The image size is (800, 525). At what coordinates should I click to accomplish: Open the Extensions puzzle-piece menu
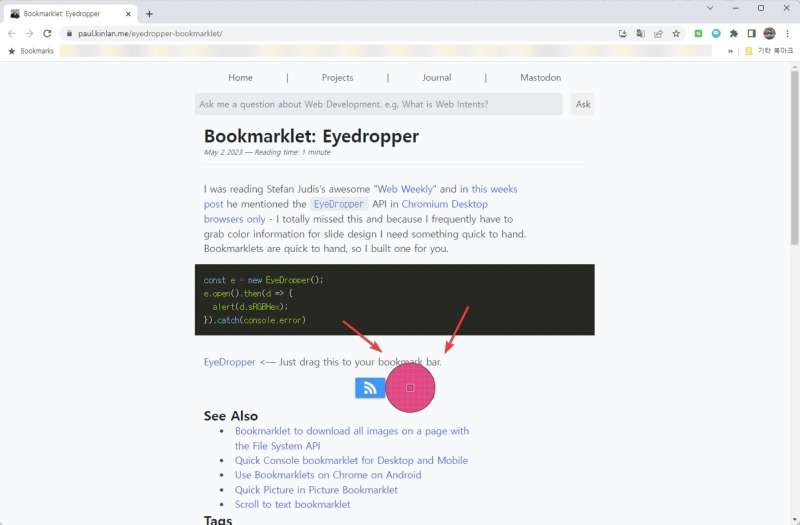(733, 33)
